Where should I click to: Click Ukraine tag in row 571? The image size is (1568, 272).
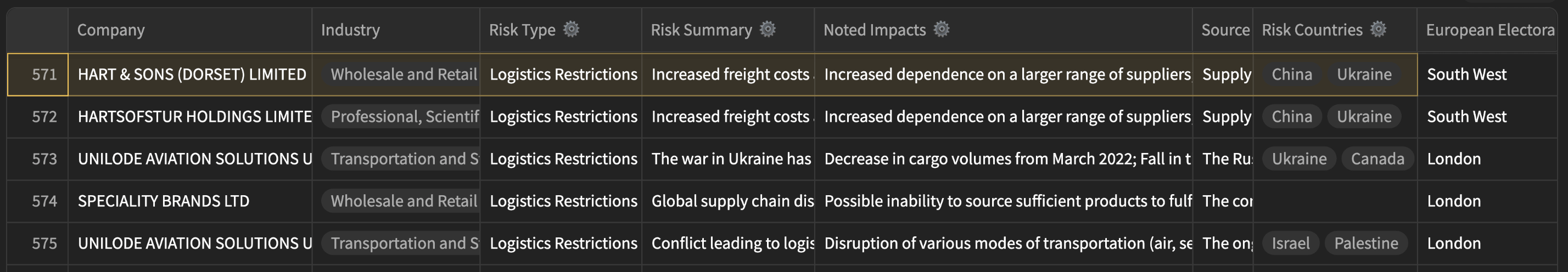tap(1364, 74)
